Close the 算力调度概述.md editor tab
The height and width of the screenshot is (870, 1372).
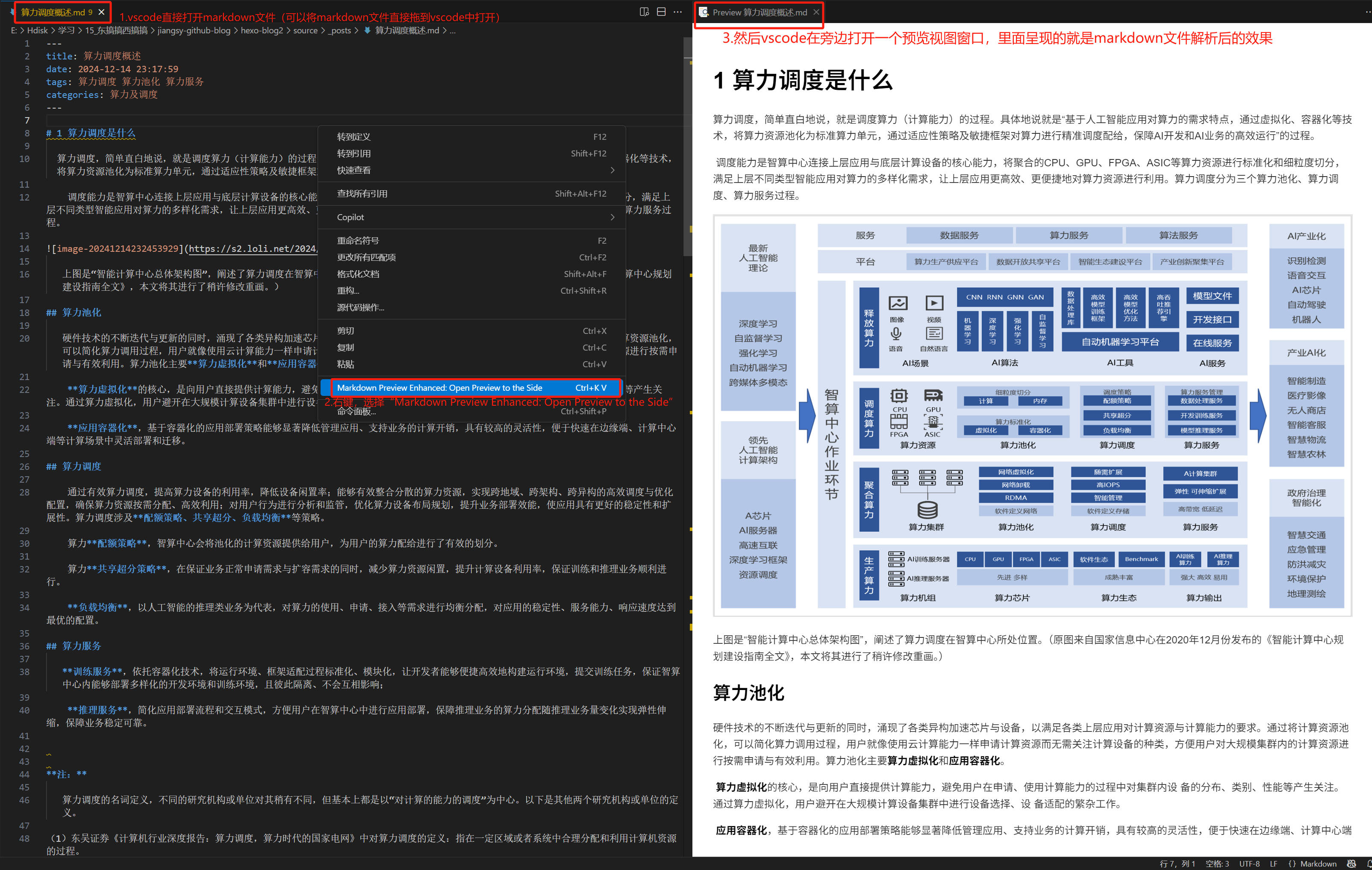tap(101, 12)
